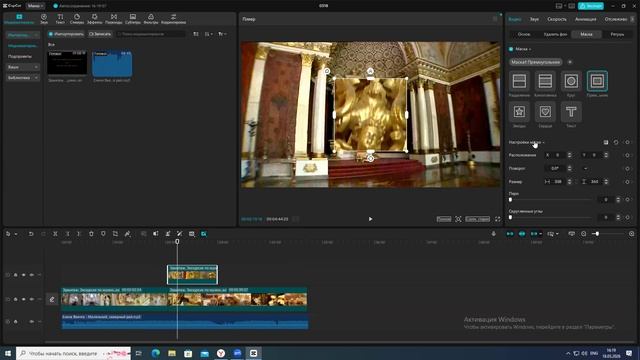This screenshot has height=360, width=640.
Task: Toggle the Mask enable checkbox
Action: (511, 49)
